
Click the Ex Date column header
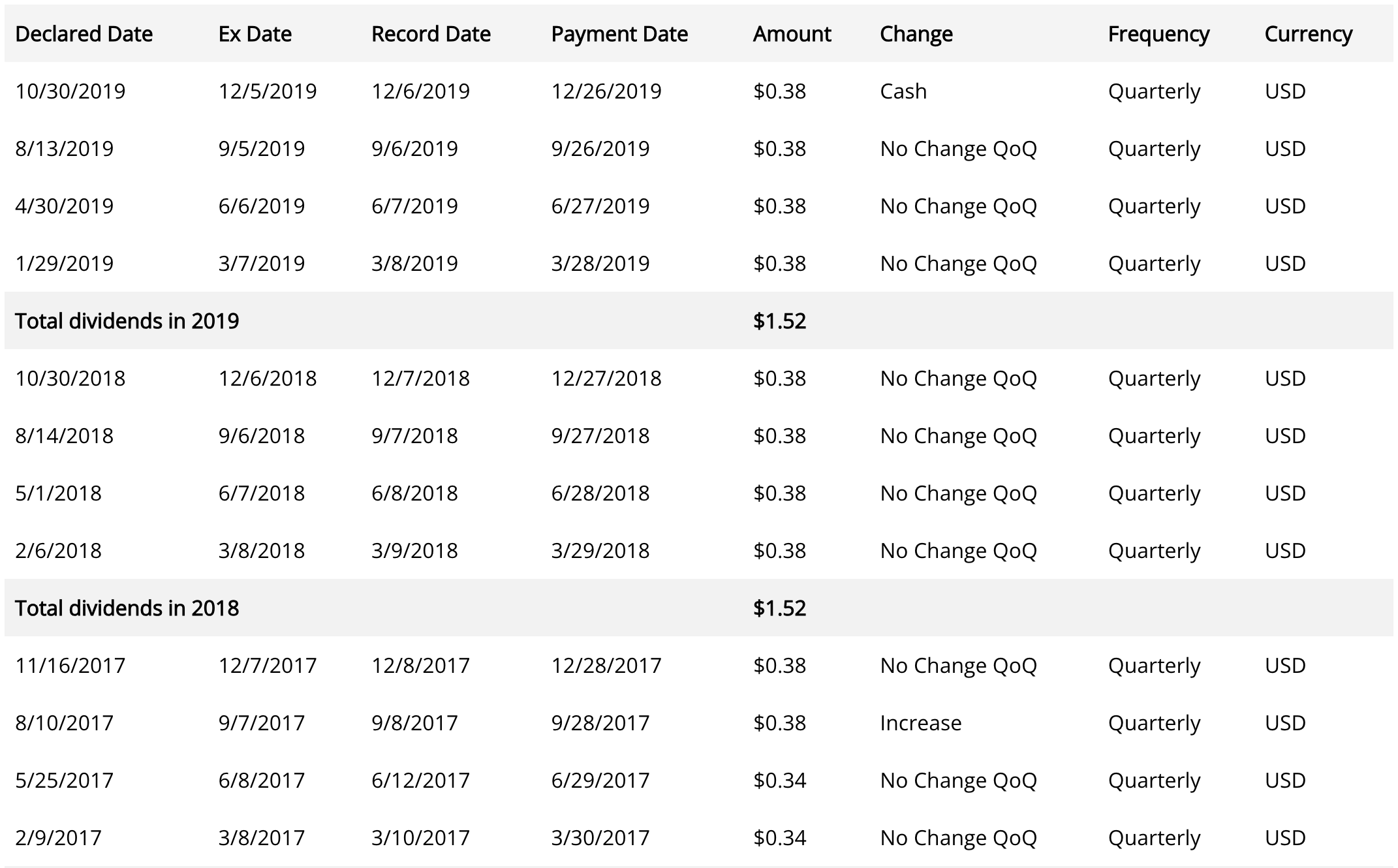click(255, 34)
